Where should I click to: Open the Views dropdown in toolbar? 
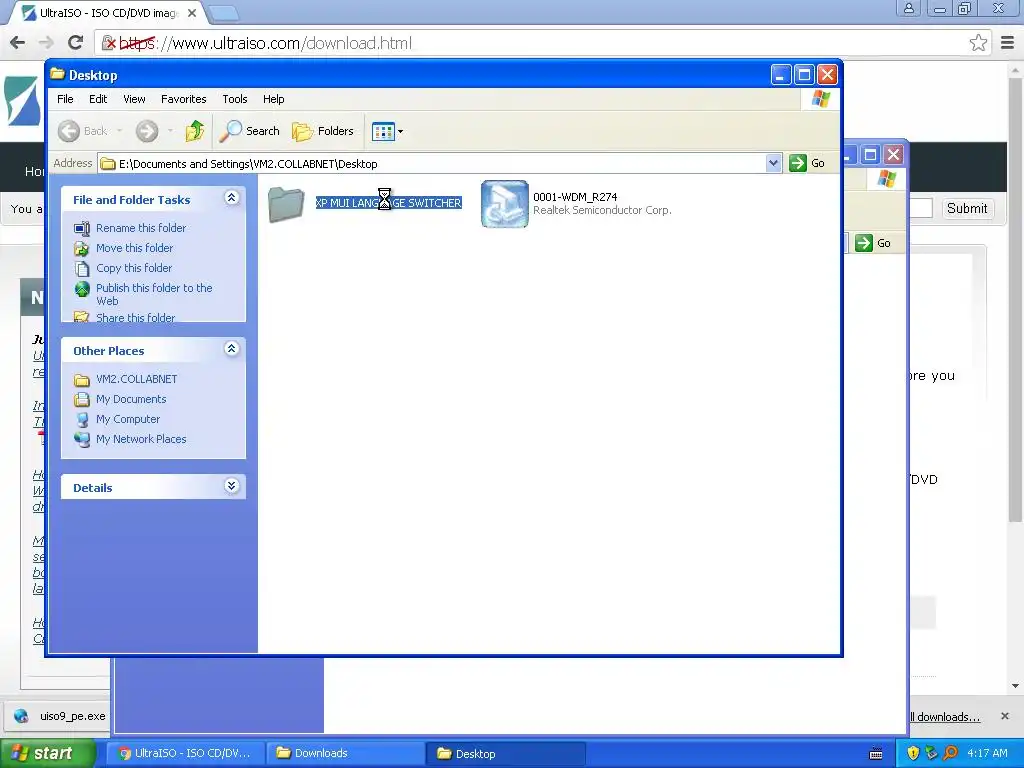387,131
